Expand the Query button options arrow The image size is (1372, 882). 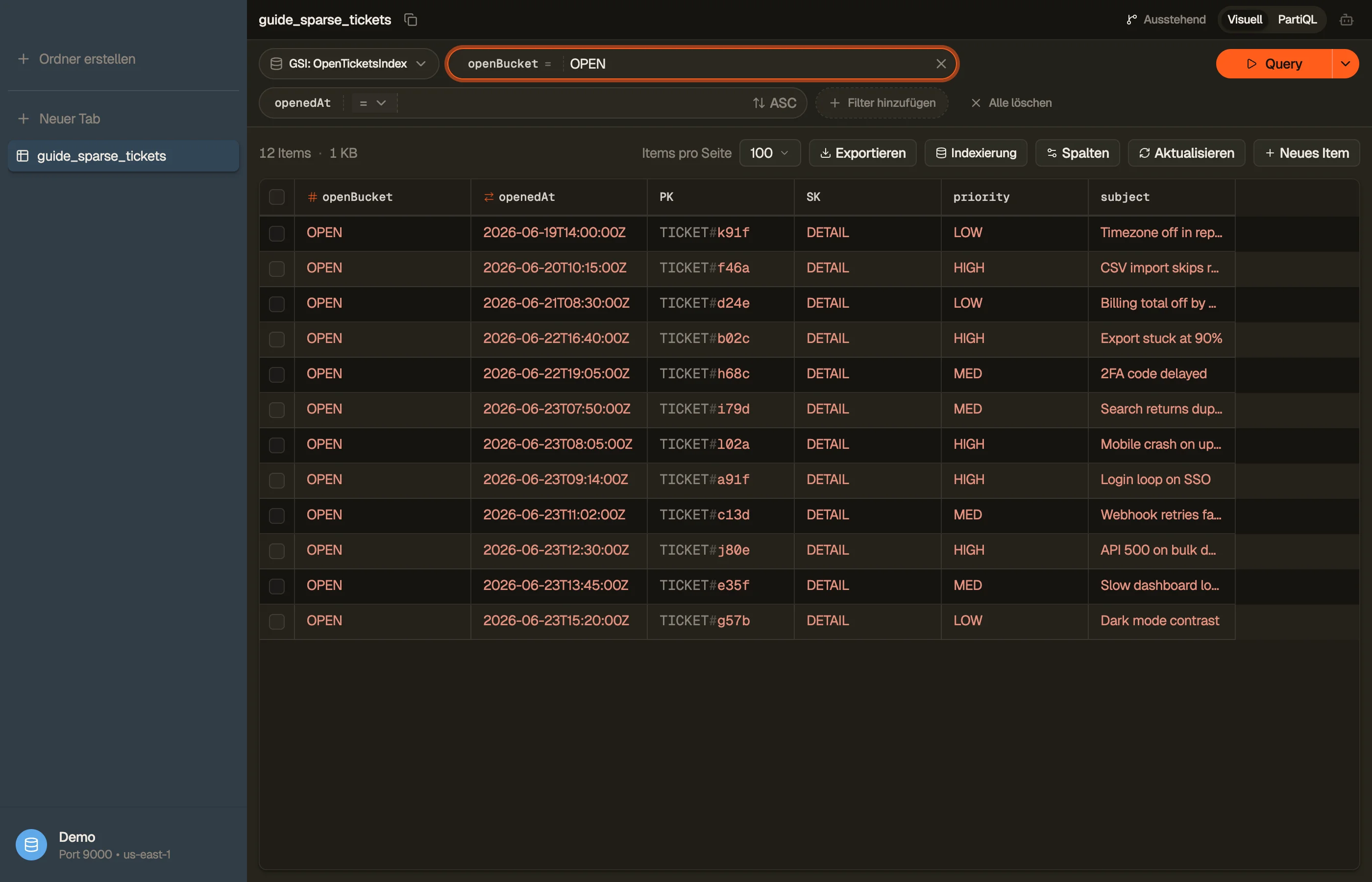[1345, 64]
